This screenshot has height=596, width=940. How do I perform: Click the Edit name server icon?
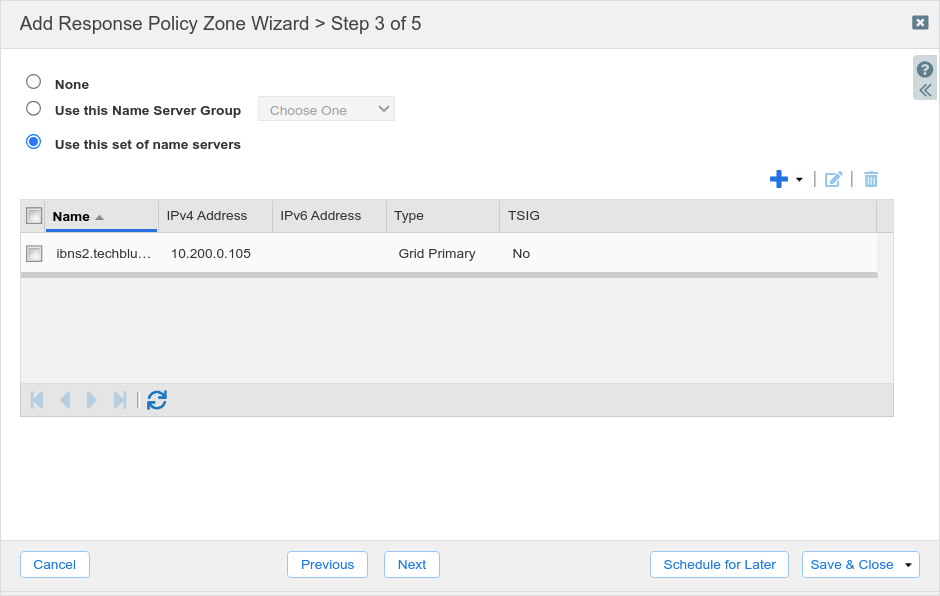(833, 179)
